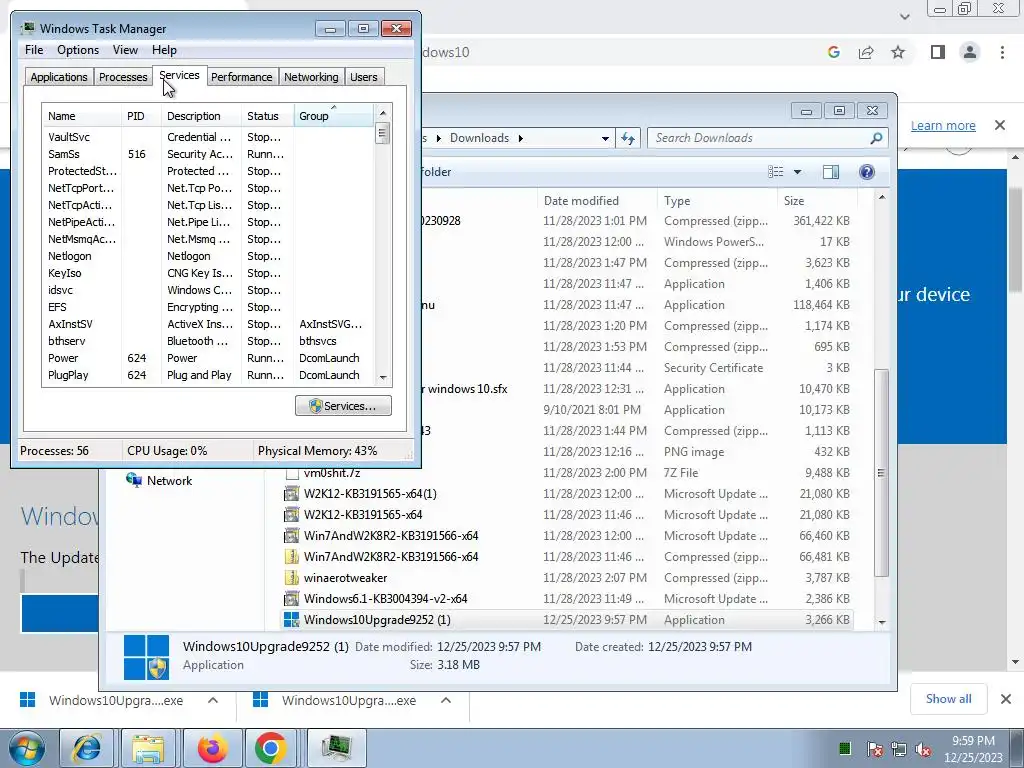Sort services by Group column
Image resolution: width=1024 pixels, height=768 pixels.
(x=334, y=116)
